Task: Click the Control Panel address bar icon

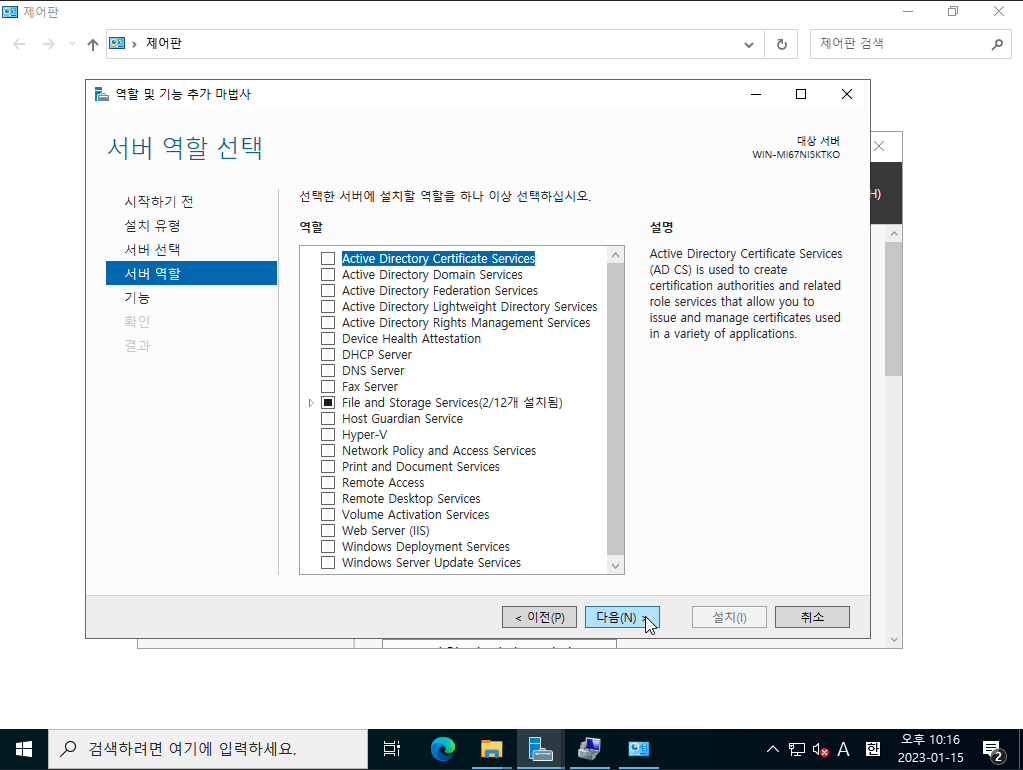Action: (x=117, y=43)
